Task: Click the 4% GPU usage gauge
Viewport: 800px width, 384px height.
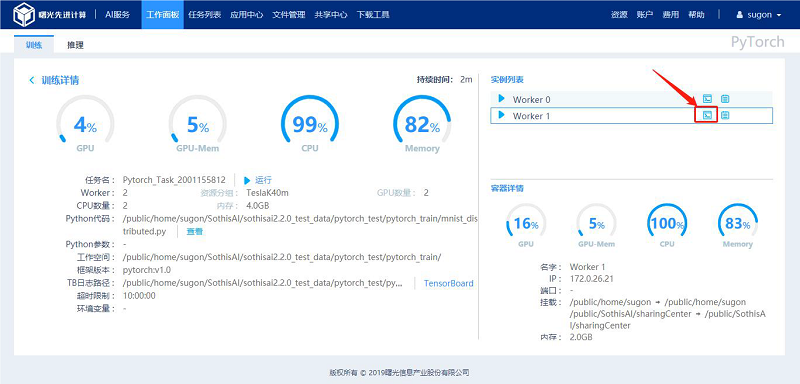Action: click(x=85, y=124)
